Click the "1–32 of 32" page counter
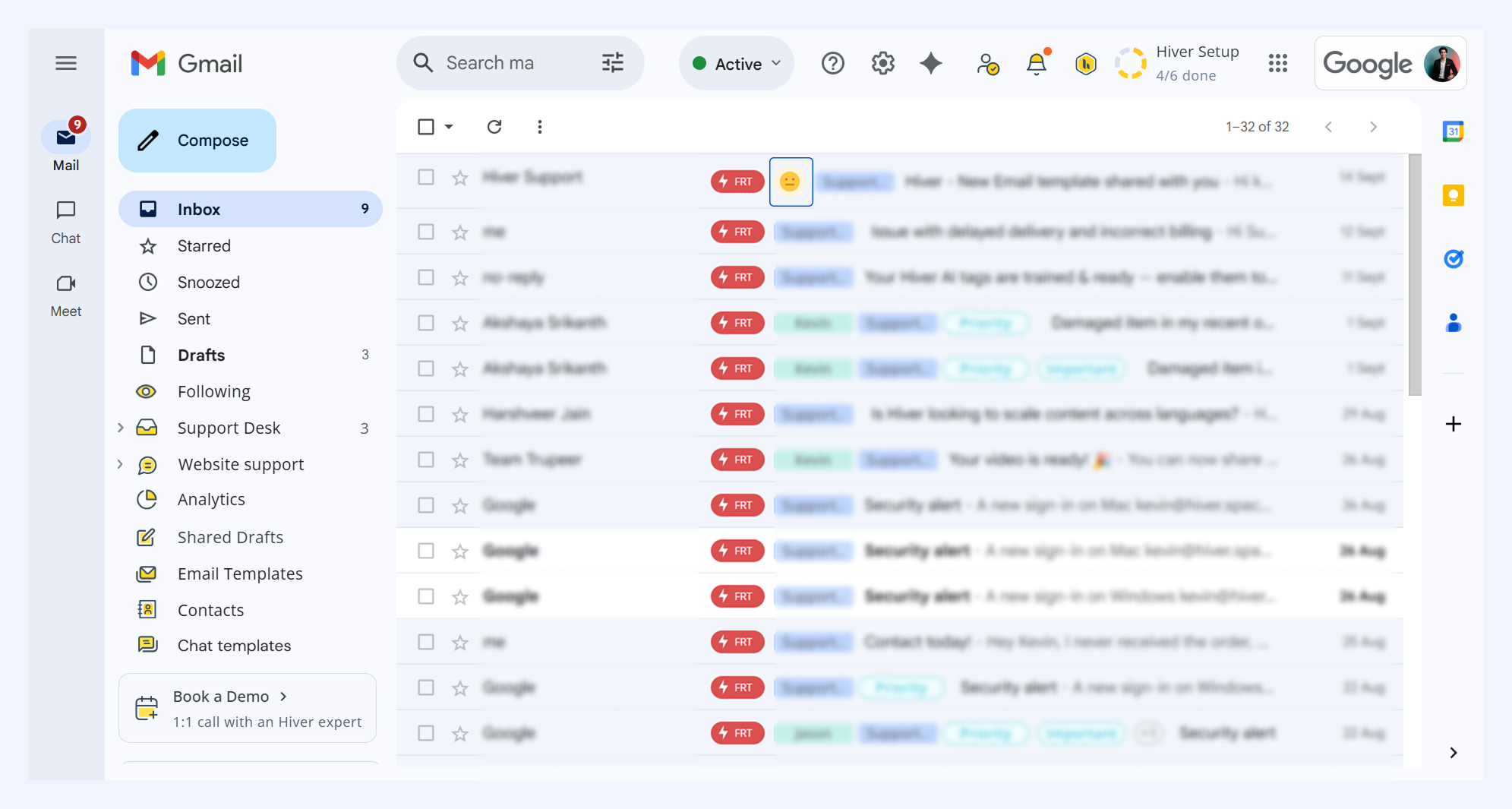The height and width of the screenshot is (809, 1512). [x=1257, y=127]
